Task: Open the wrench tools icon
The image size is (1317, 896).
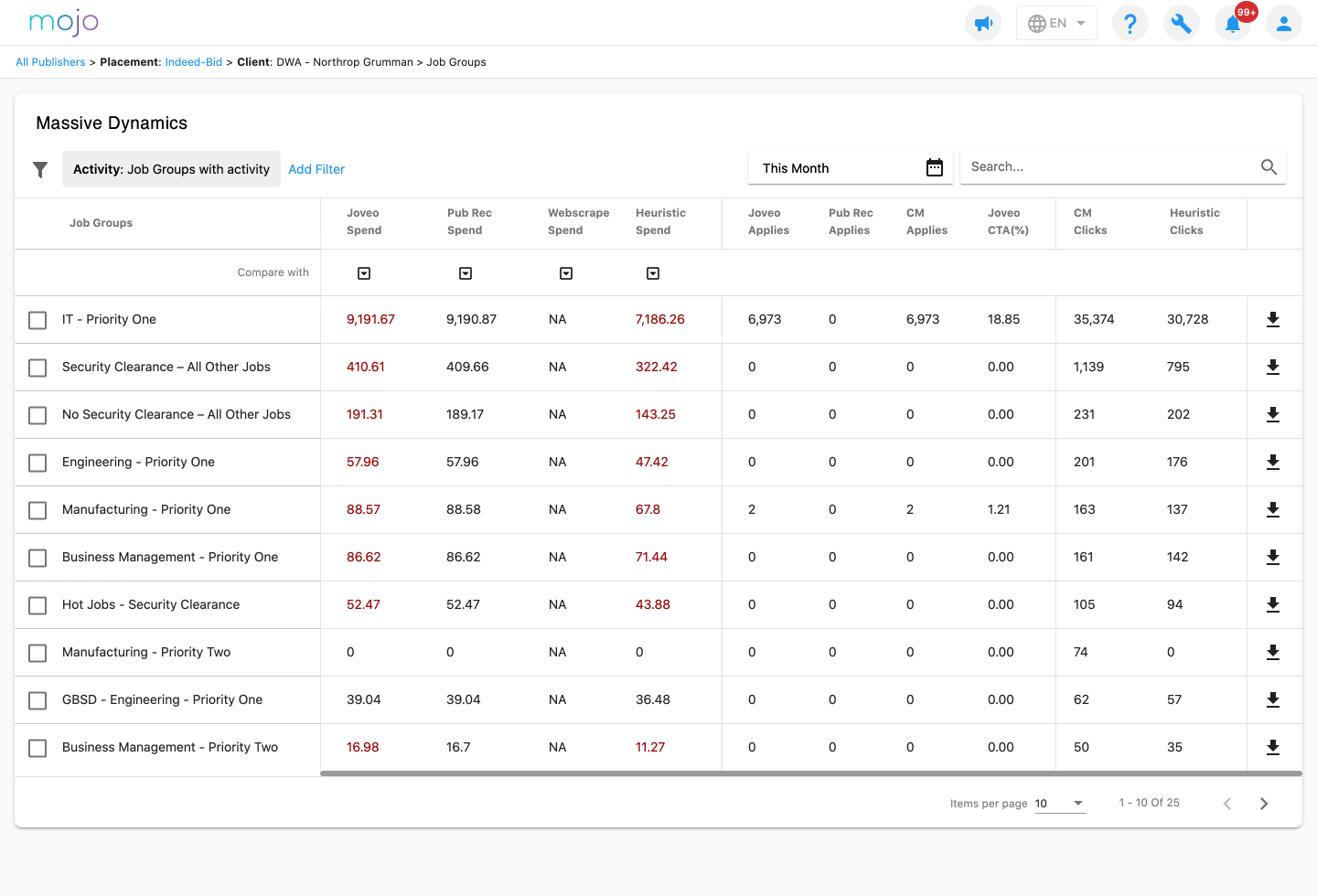Action: (x=1182, y=23)
